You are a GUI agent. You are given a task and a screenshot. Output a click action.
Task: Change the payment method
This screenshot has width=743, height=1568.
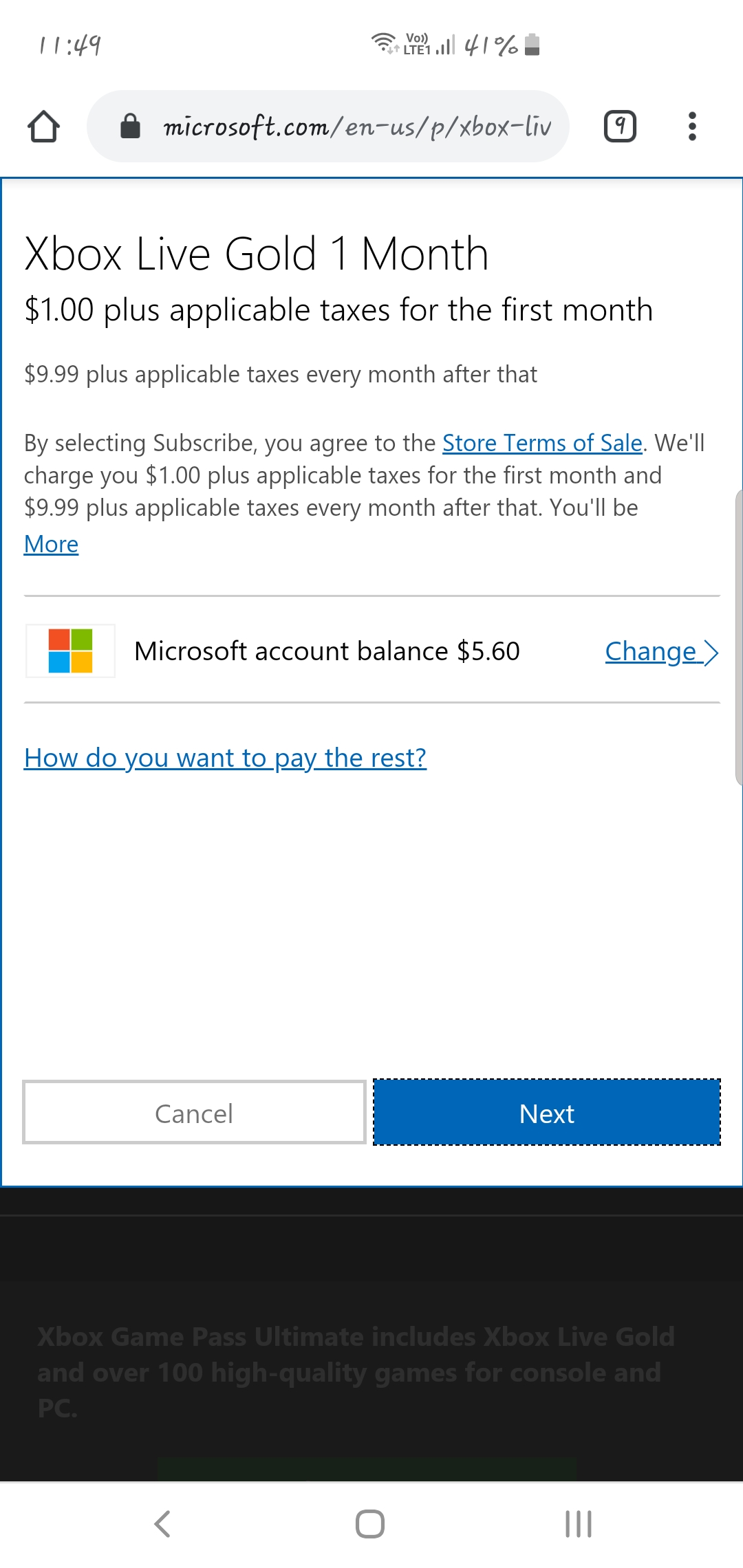tap(651, 651)
